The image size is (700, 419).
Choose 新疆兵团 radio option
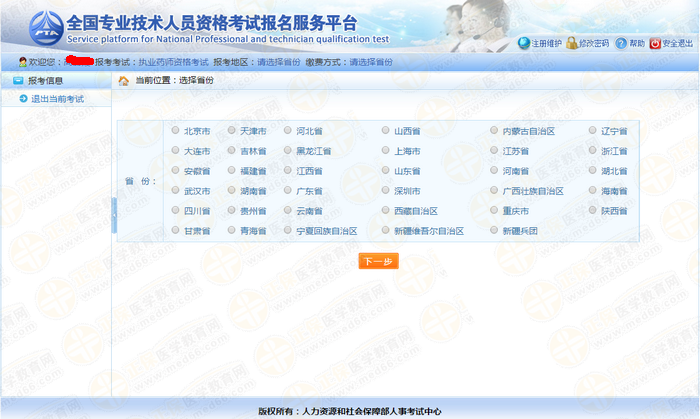click(x=494, y=231)
